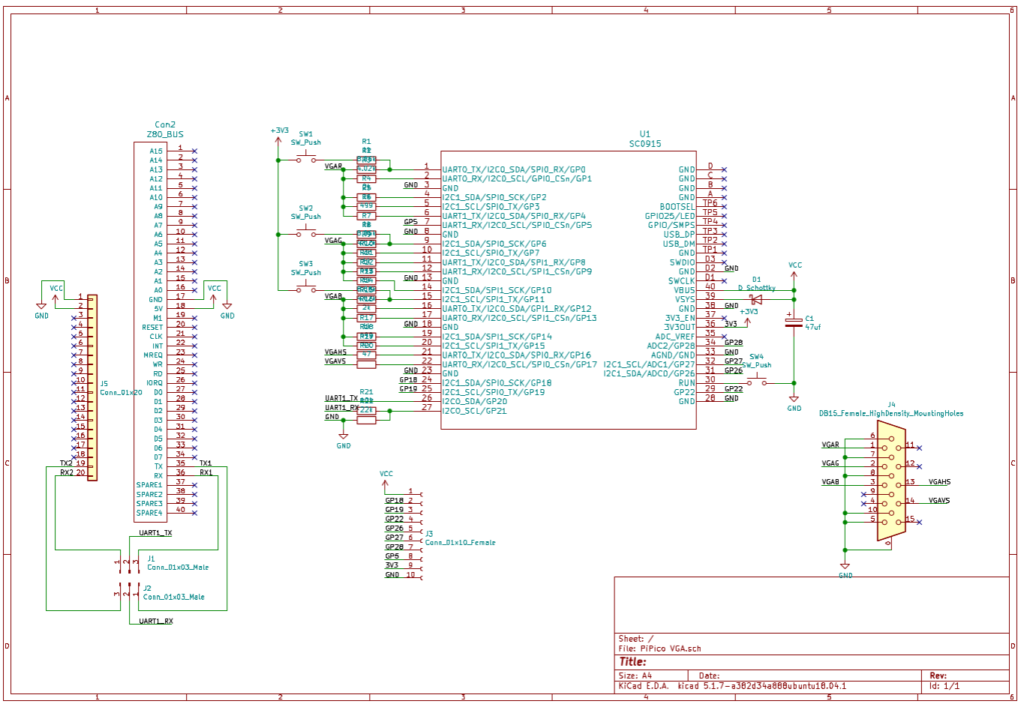This screenshot has width=1024, height=704.
Task: Select the +3V3 power symbol above SW1
Action: point(279,131)
